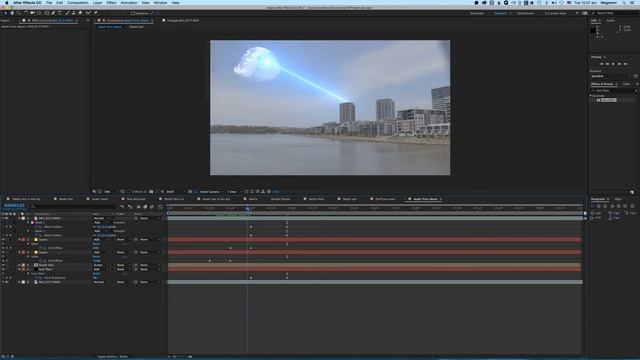The width and height of the screenshot is (640, 360).
Task: Open parent None dropdown of Death Star layer
Action: click(149, 265)
